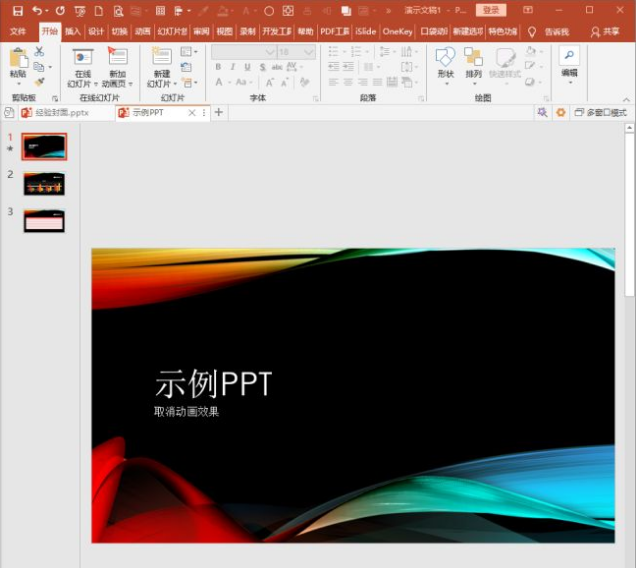Close the 示例PPT document tab
The image size is (636, 568).
pos(192,113)
